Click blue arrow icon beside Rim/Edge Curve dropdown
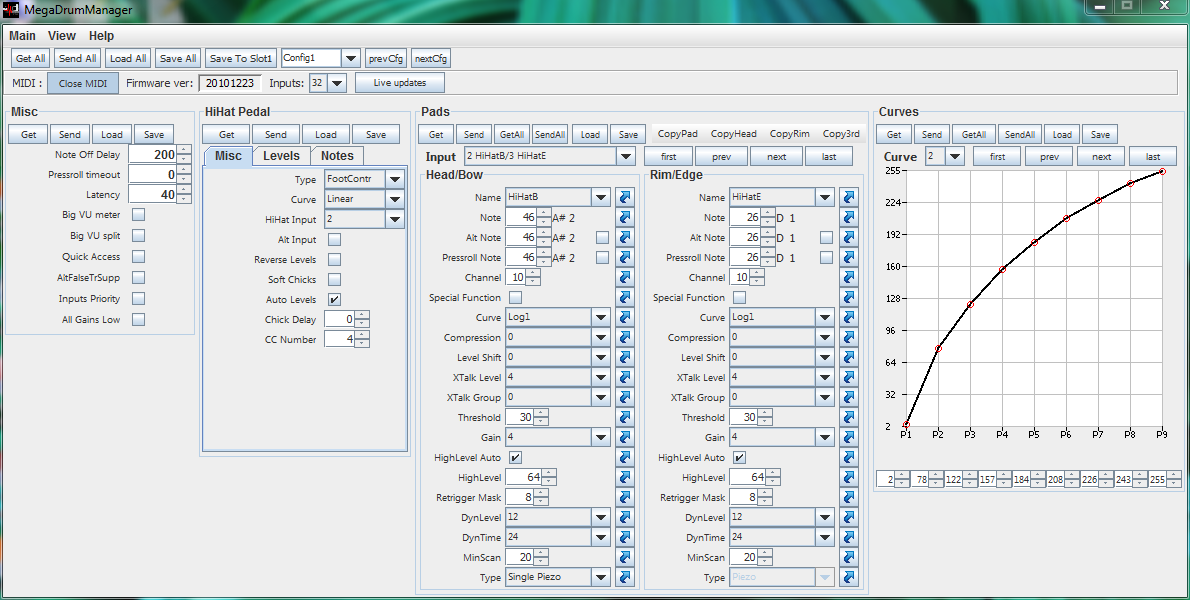The height and width of the screenshot is (600, 1190). click(x=849, y=317)
